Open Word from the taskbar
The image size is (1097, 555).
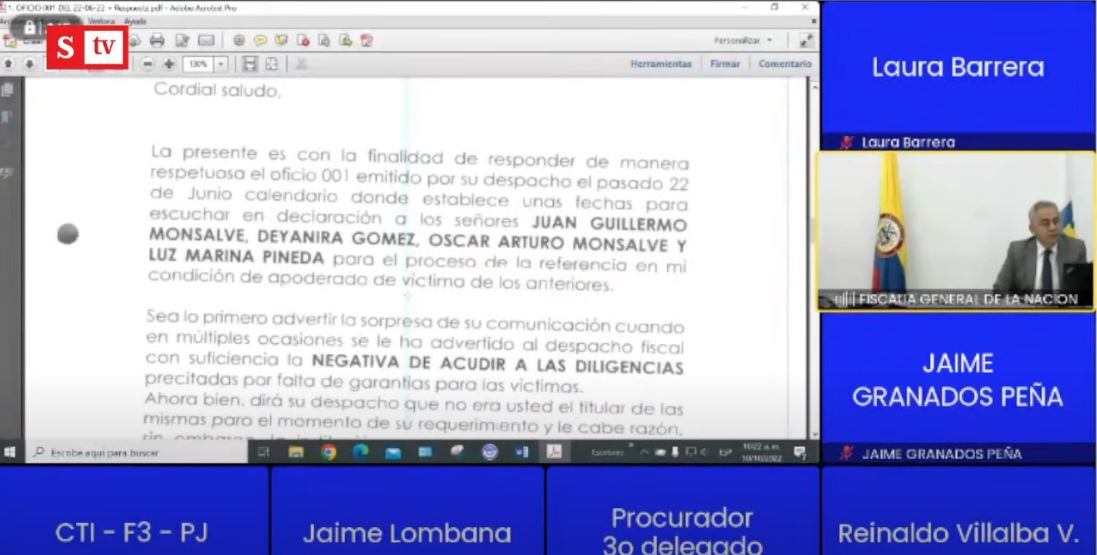(x=522, y=452)
